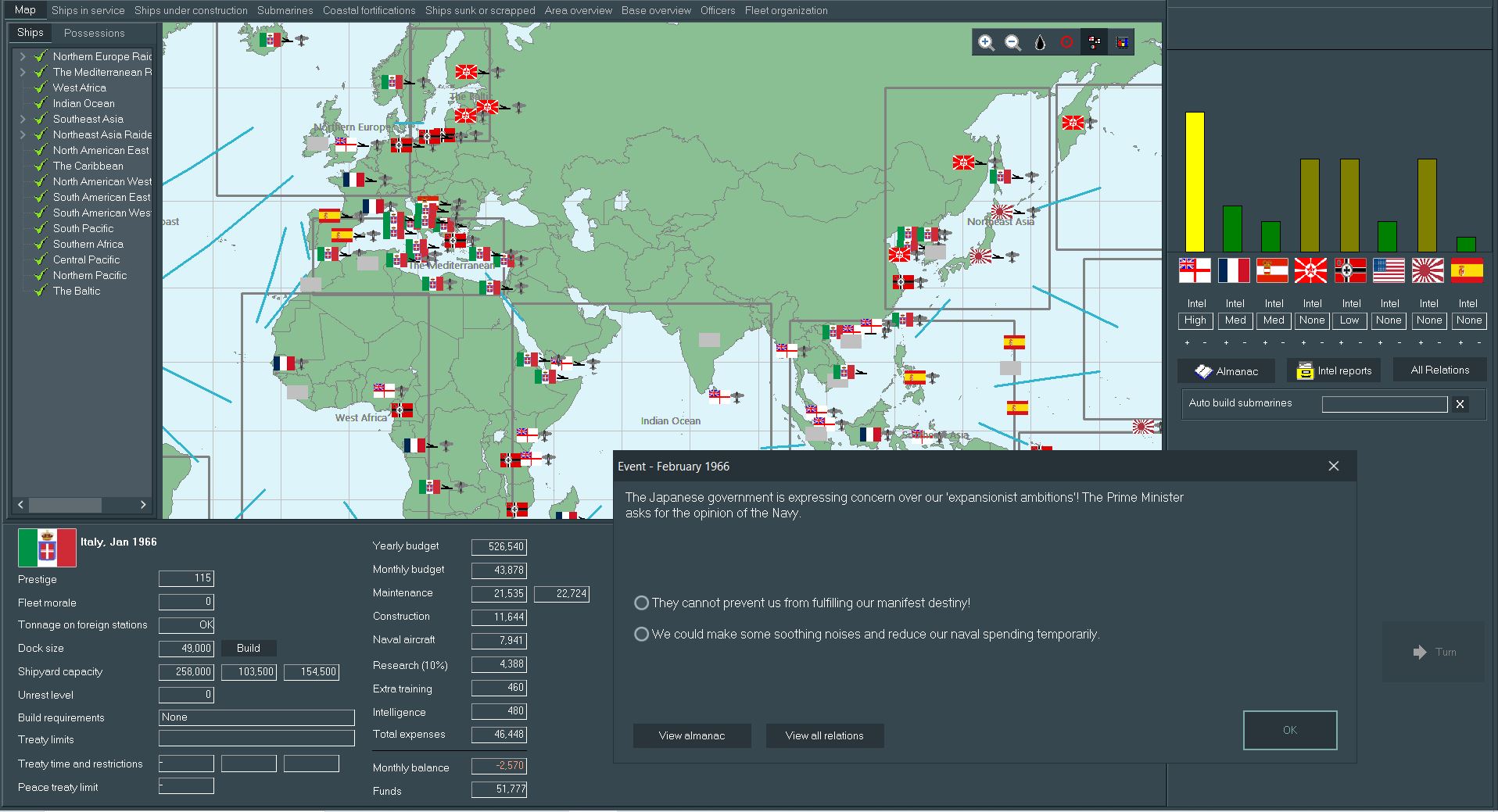Click the Italian flag beside Italy, Jan 1966
The width and height of the screenshot is (1498, 812).
47,547
